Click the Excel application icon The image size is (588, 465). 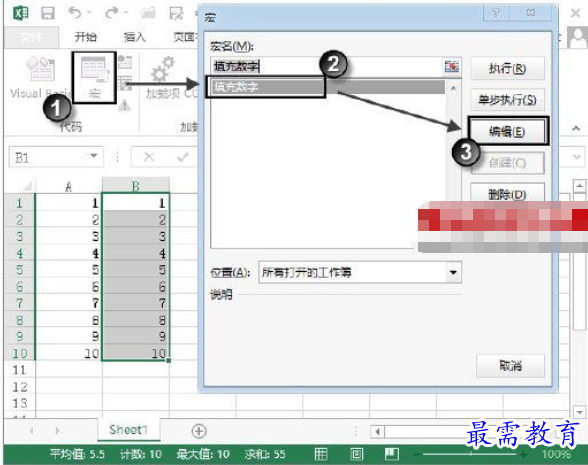click(x=21, y=13)
